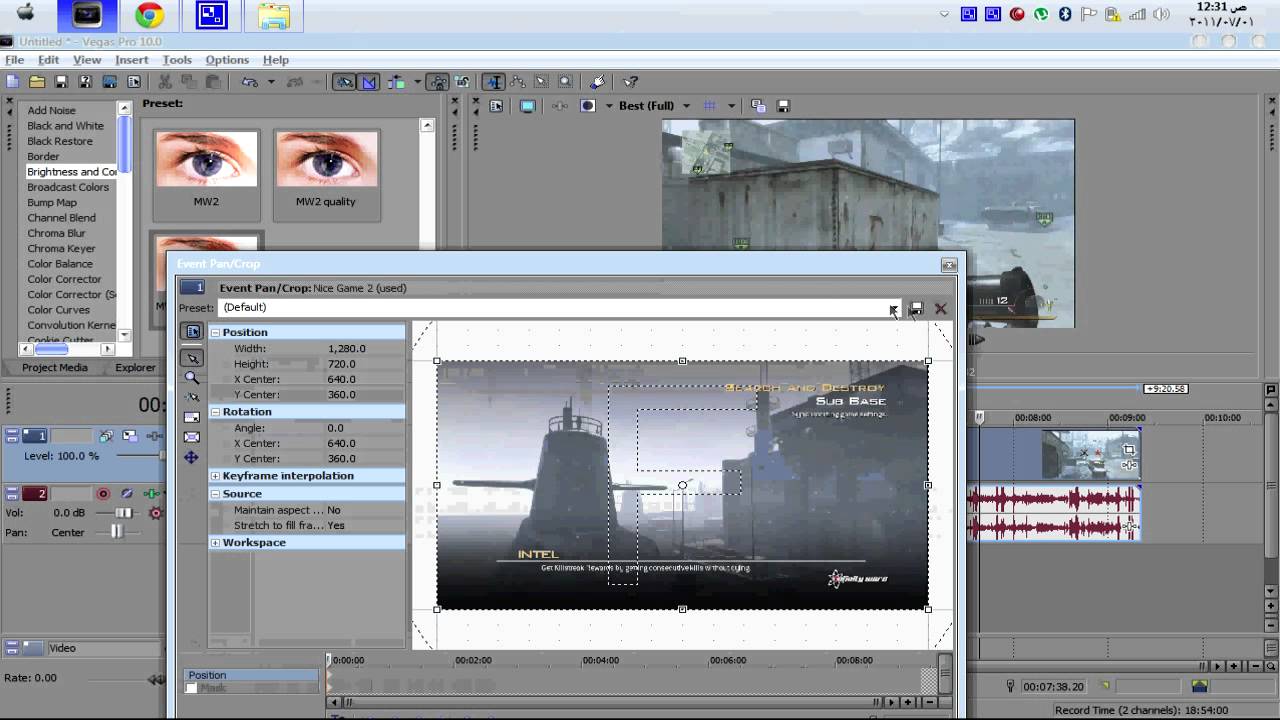This screenshot has width=1280, height=720.
Task: Switch to the Project Media tab
Action: [55, 367]
